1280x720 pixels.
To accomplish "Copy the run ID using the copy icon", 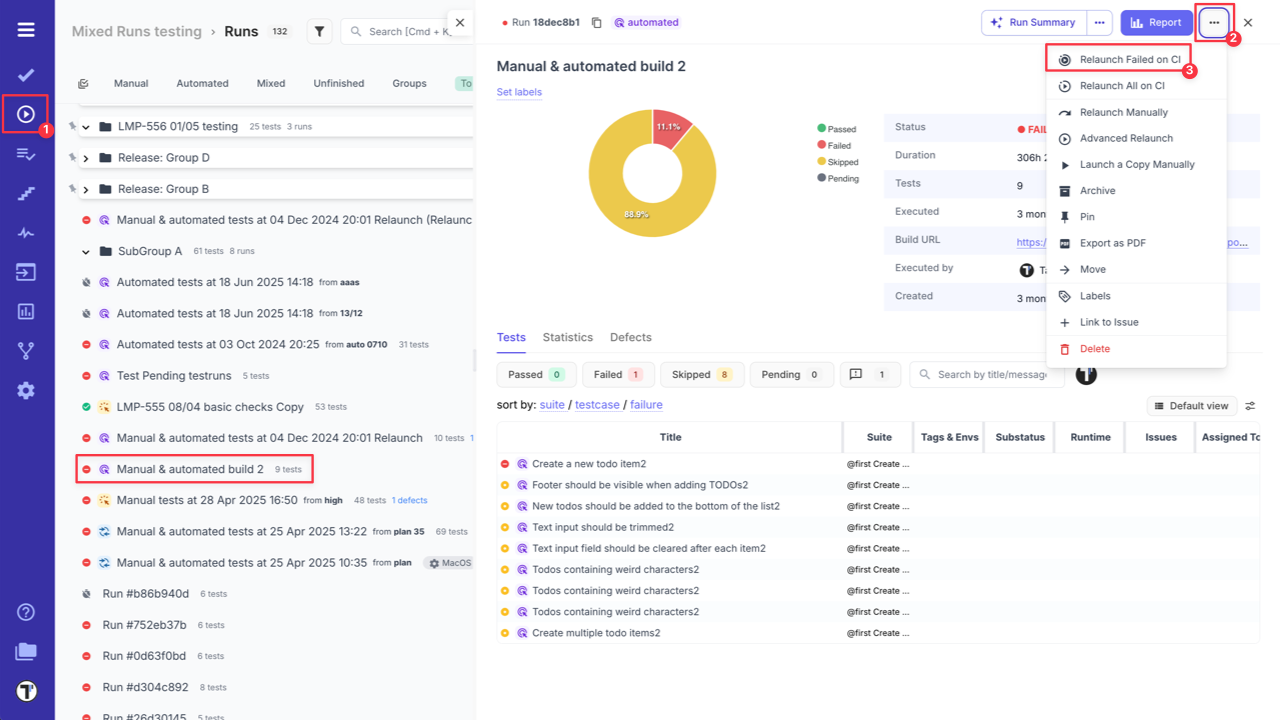I will (596, 20).
